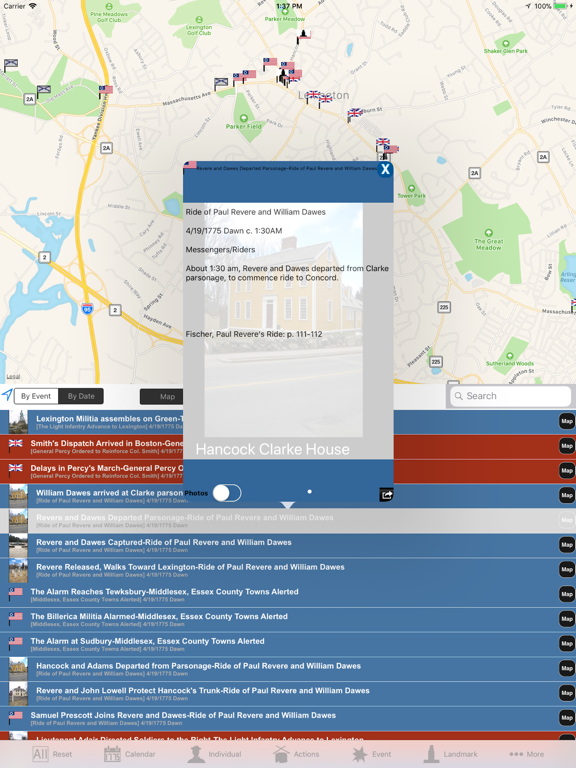Viewport: 576px width, 768px height.
Task: Tap Map button for Revere Released row
Action: click(567, 569)
